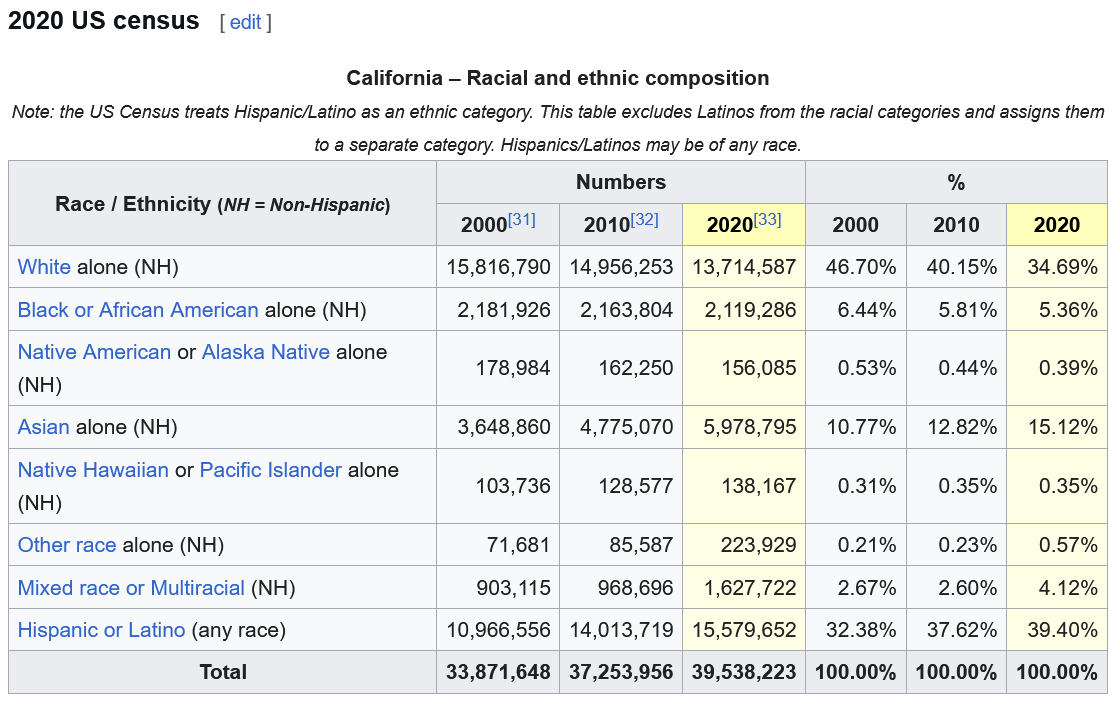Viewport: 1120px width, 706px height.
Task: Open the Native Hawaiian link
Action: pos(93,469)
